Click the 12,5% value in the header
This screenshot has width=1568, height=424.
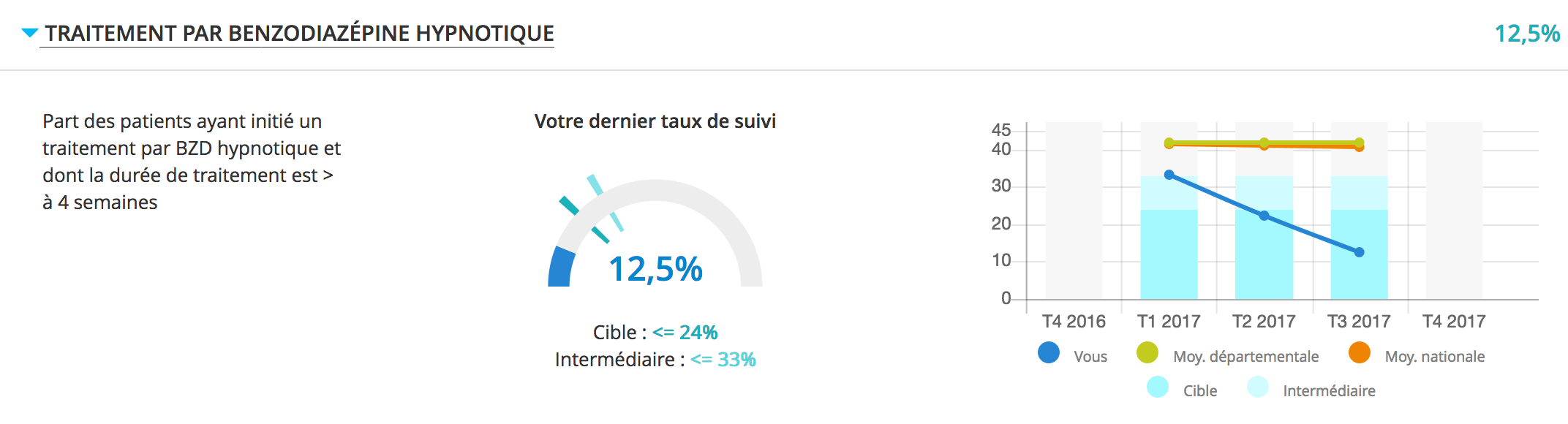pos(1527,34)
